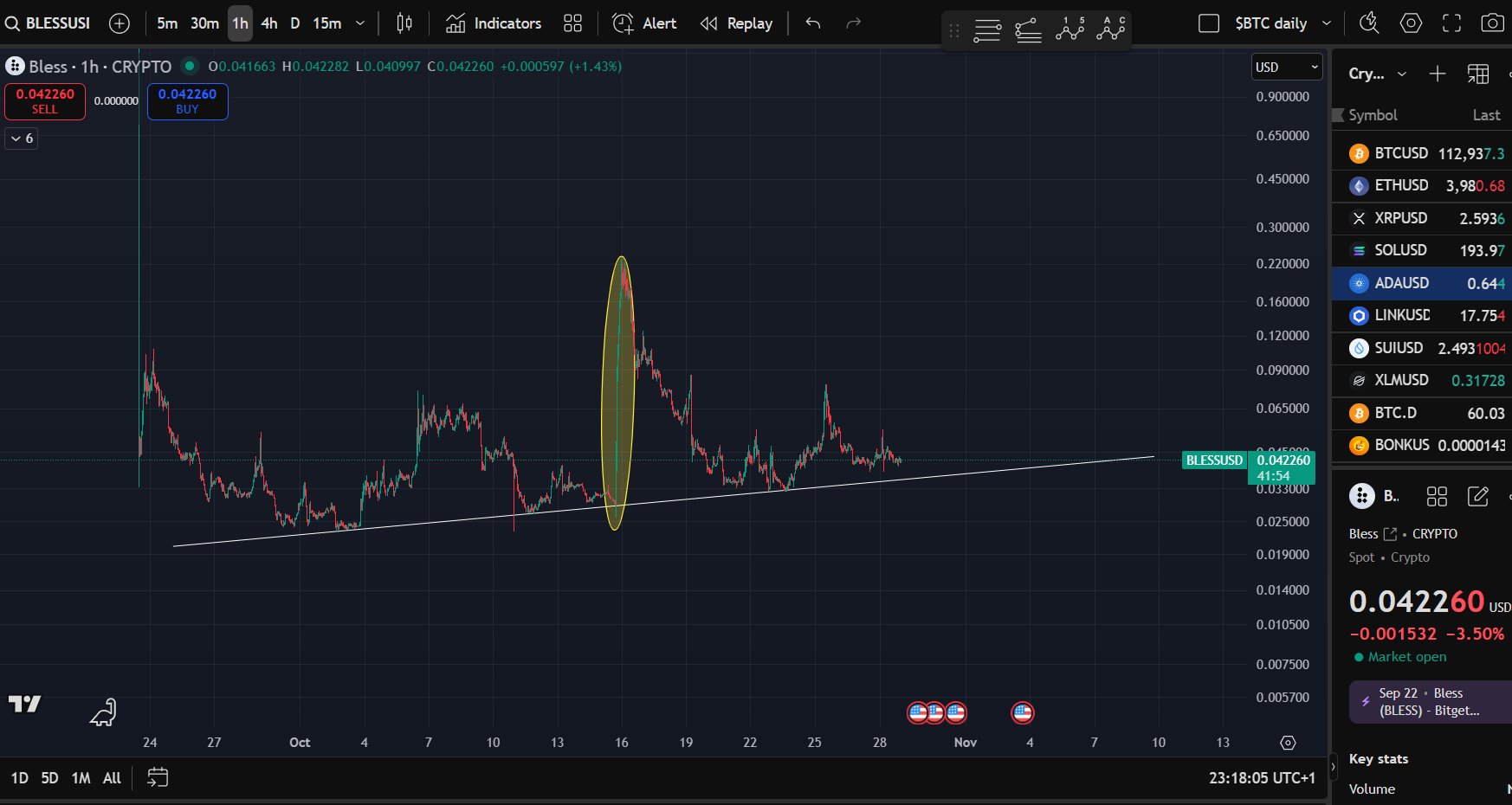Set date range to 1M

pos(81,778)
